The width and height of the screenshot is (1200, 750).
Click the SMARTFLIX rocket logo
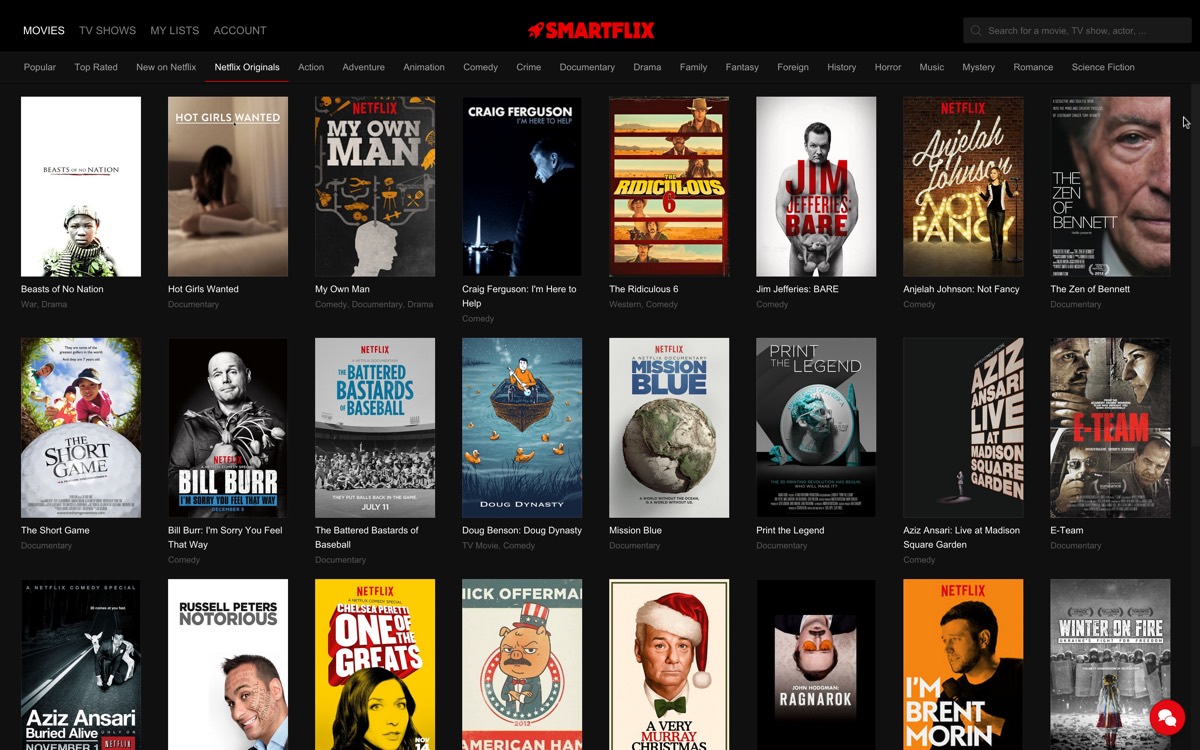pyautogui.click(x=591, y=30)
